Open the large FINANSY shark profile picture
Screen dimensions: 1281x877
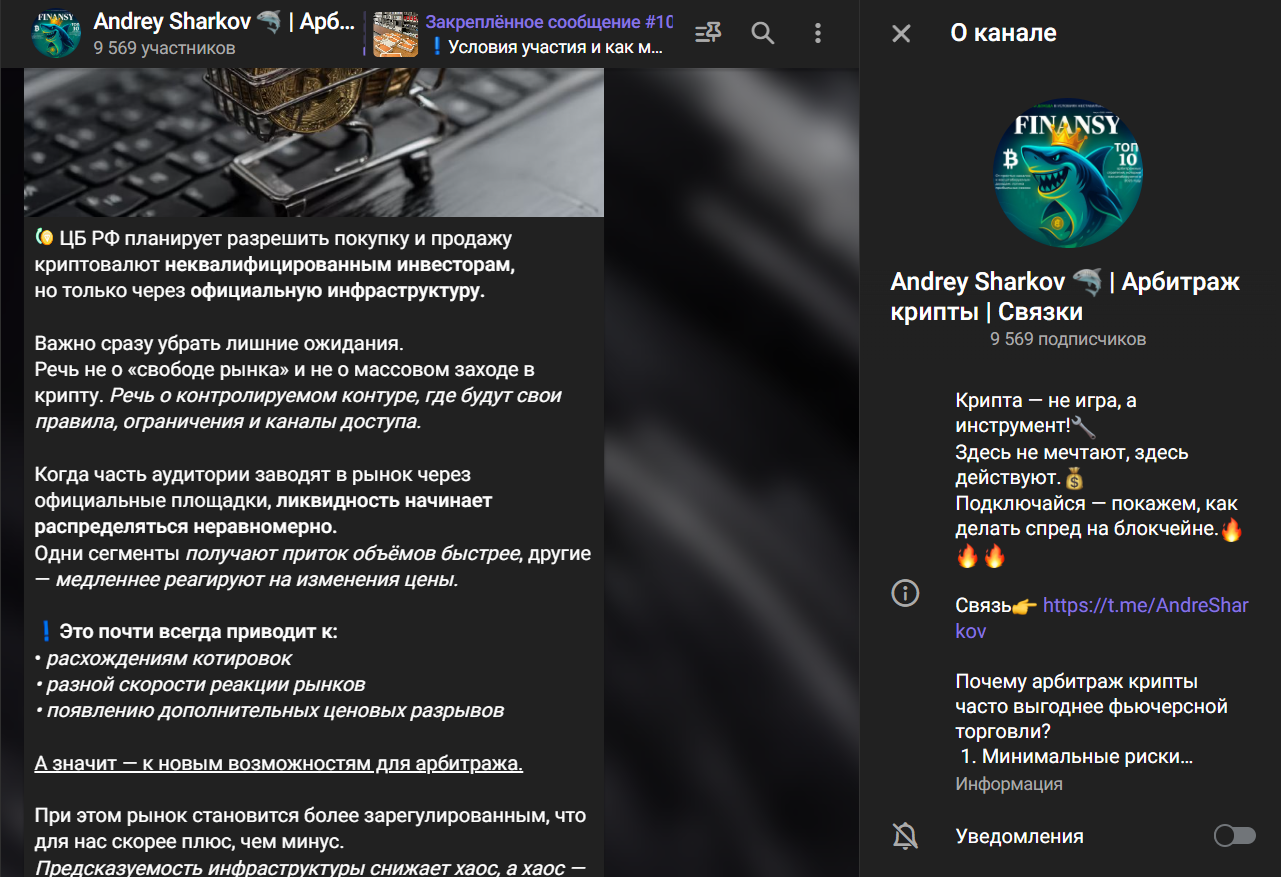1069,173
